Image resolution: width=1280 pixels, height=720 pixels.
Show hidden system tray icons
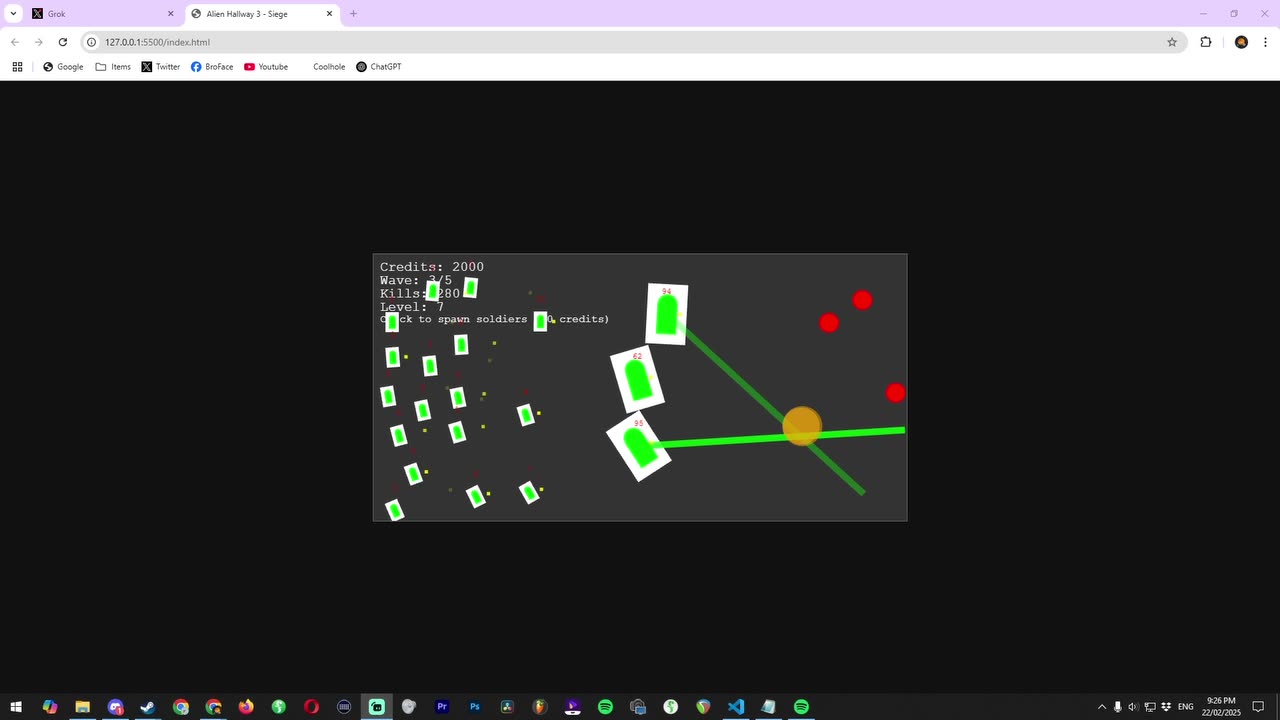pos(1102,707)
